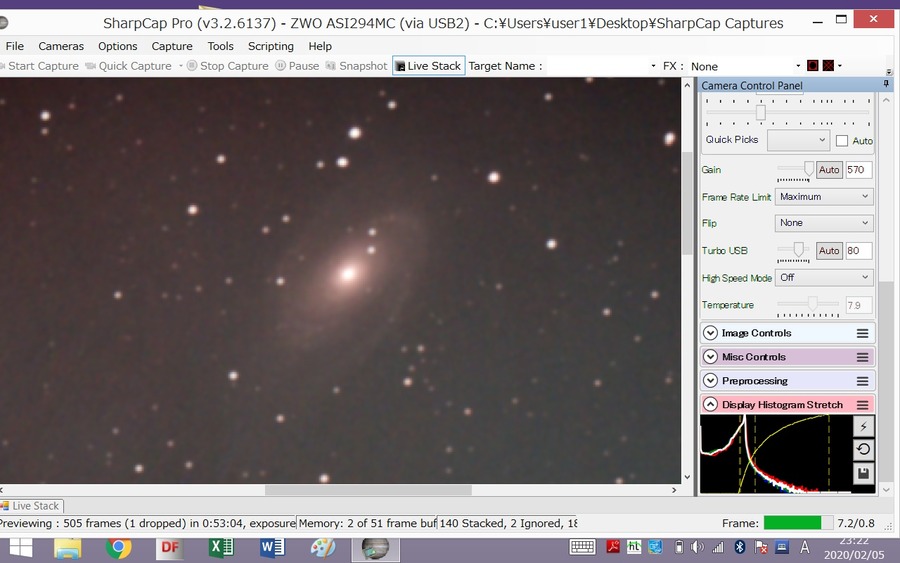The image size is (900, 563).
Task: Click Snapshot button
Action: pos(356,66)
